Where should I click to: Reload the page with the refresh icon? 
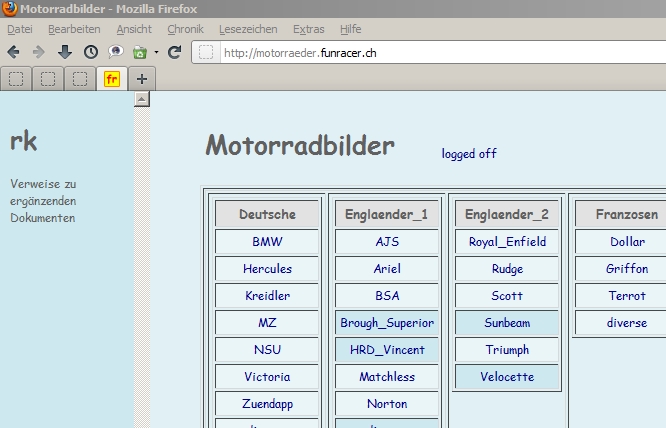coord(175,52)
